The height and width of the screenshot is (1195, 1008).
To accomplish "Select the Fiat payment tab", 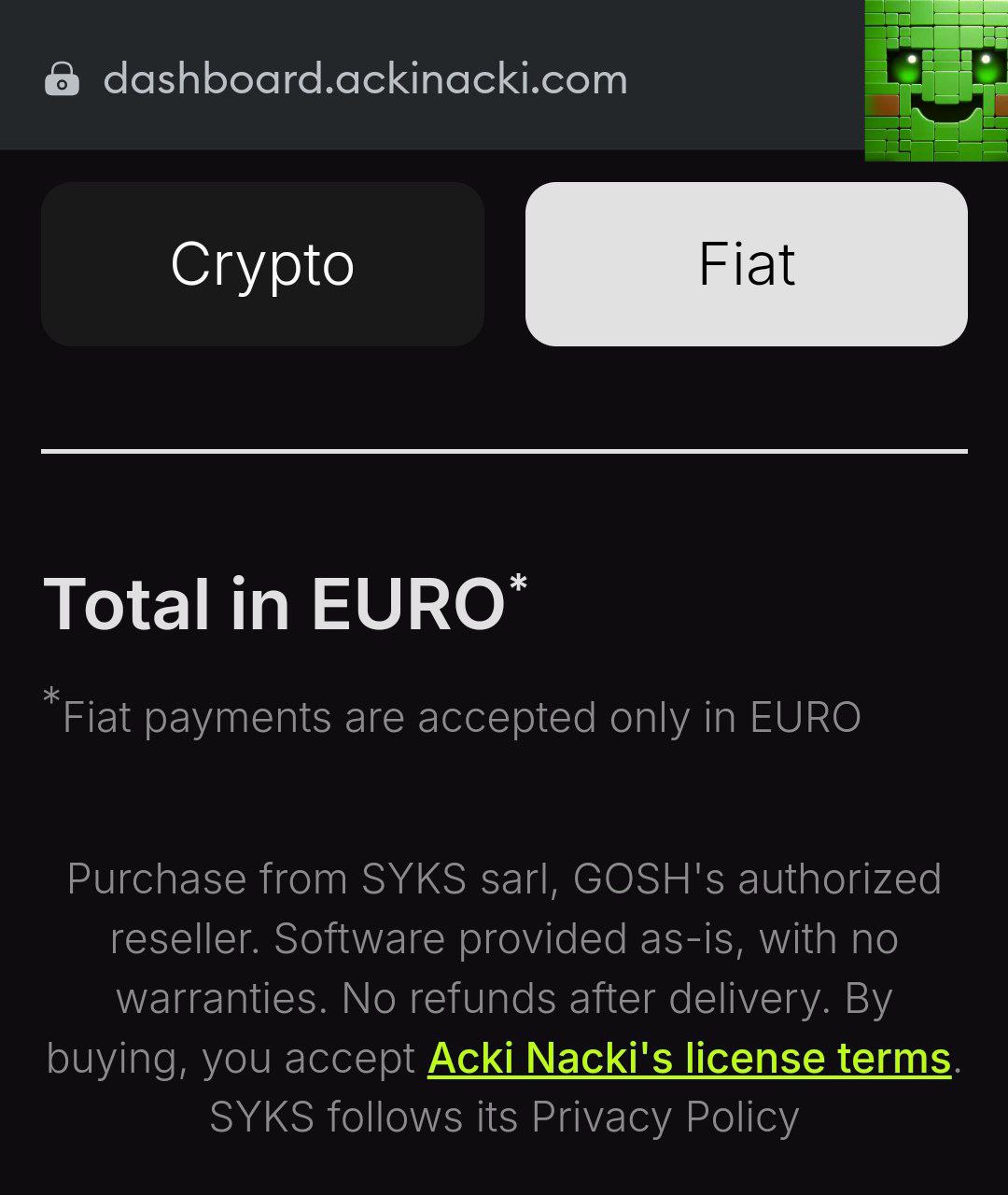I will point(746,264).
